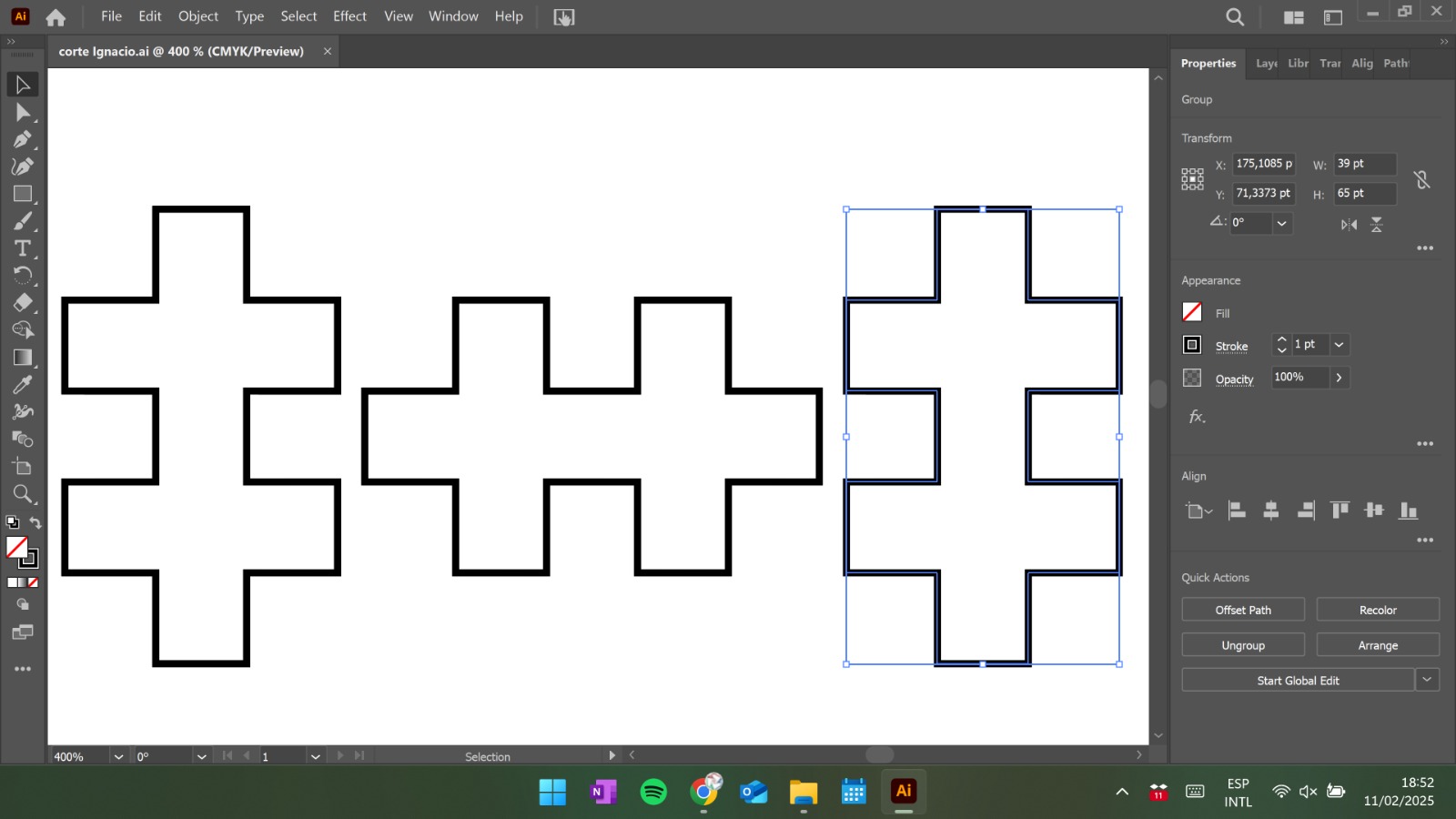Open the Align To dropdown
The height and width of the screenshot is (819, 1456).
click(1199, 511)
